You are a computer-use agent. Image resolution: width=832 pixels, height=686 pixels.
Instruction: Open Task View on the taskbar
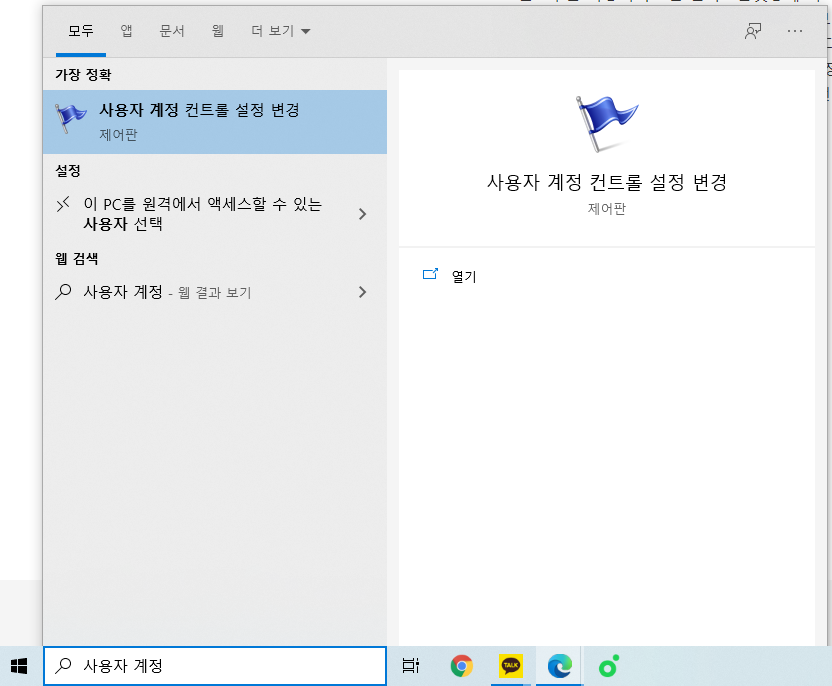coord(410,666)
